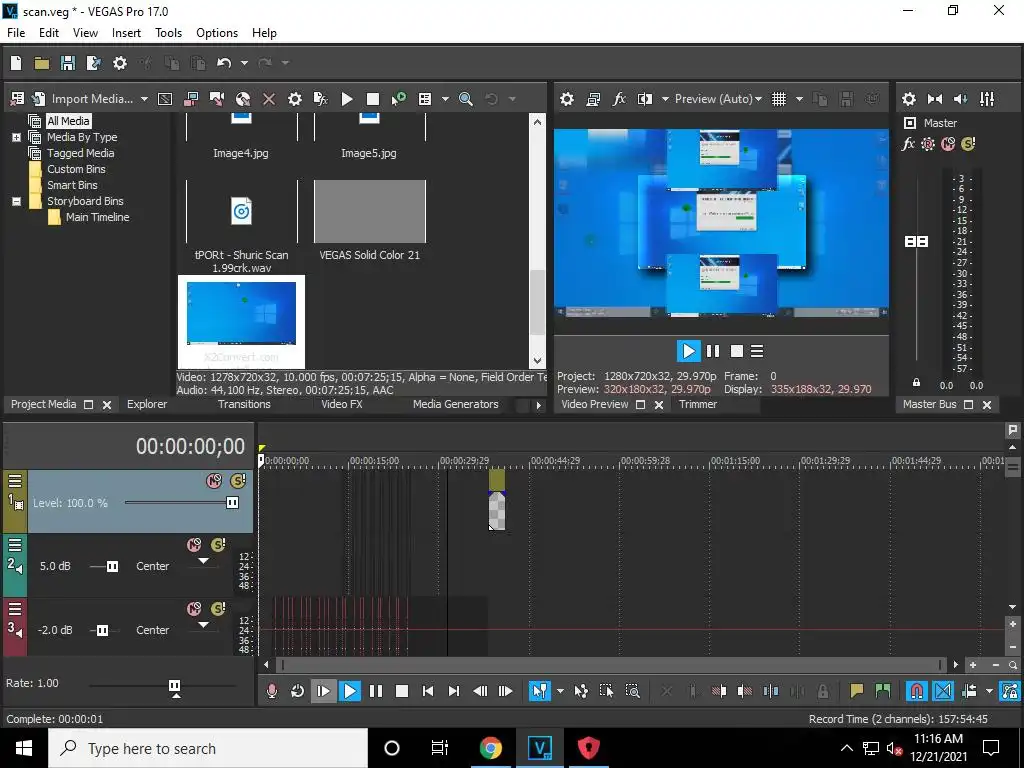Solo audio track 2
This screenshot has width=1024, height=768.
pyautogui.click(x=218, y=545)
